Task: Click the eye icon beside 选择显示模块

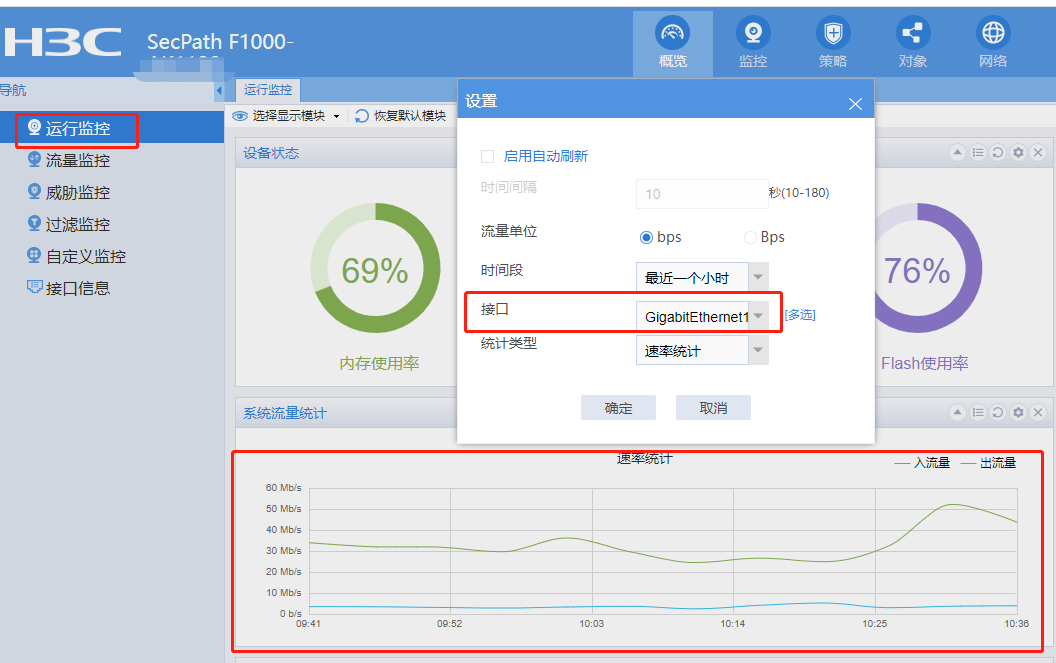Action: click(240, 116)
